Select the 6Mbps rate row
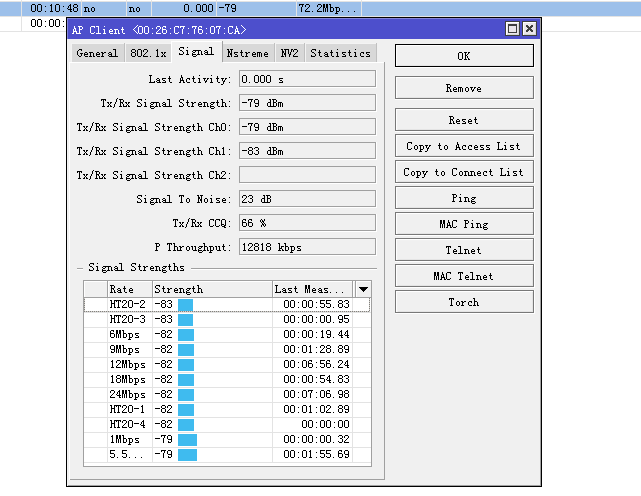The width and height of the screenshot is (641, 496). (227, 334)
